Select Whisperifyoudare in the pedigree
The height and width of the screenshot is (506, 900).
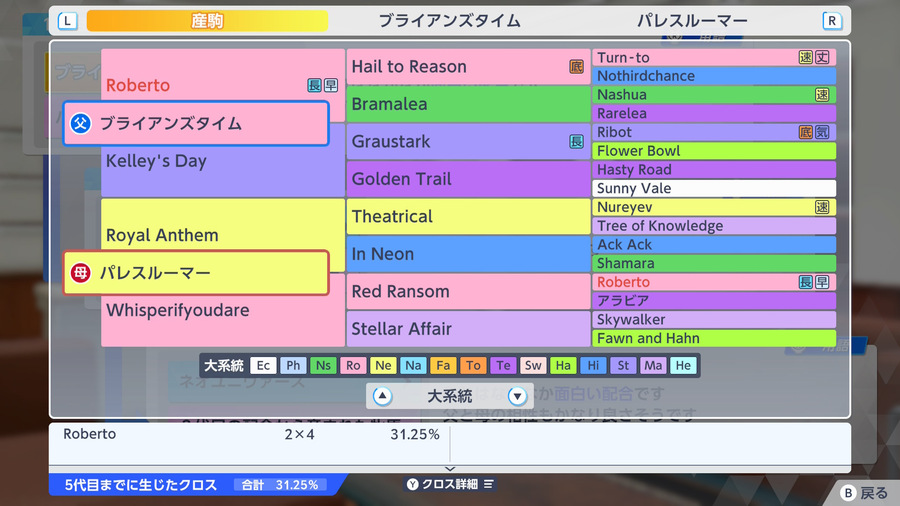click(x=178, y=310)
